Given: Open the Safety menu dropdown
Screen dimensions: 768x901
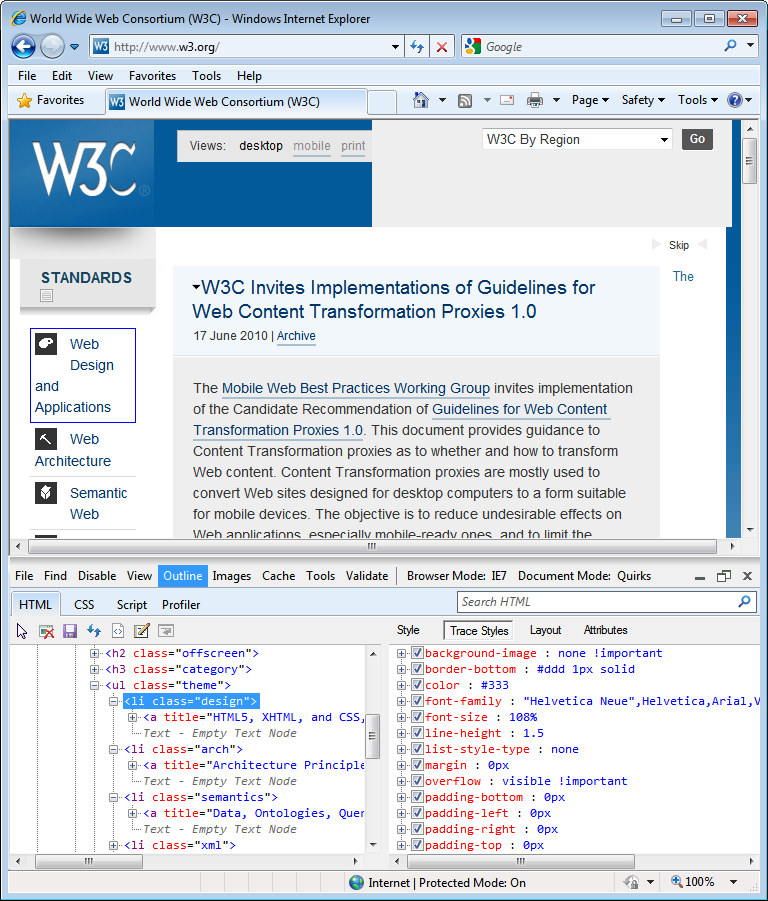Looking at the screenshot, I should (x=643, y=100).
